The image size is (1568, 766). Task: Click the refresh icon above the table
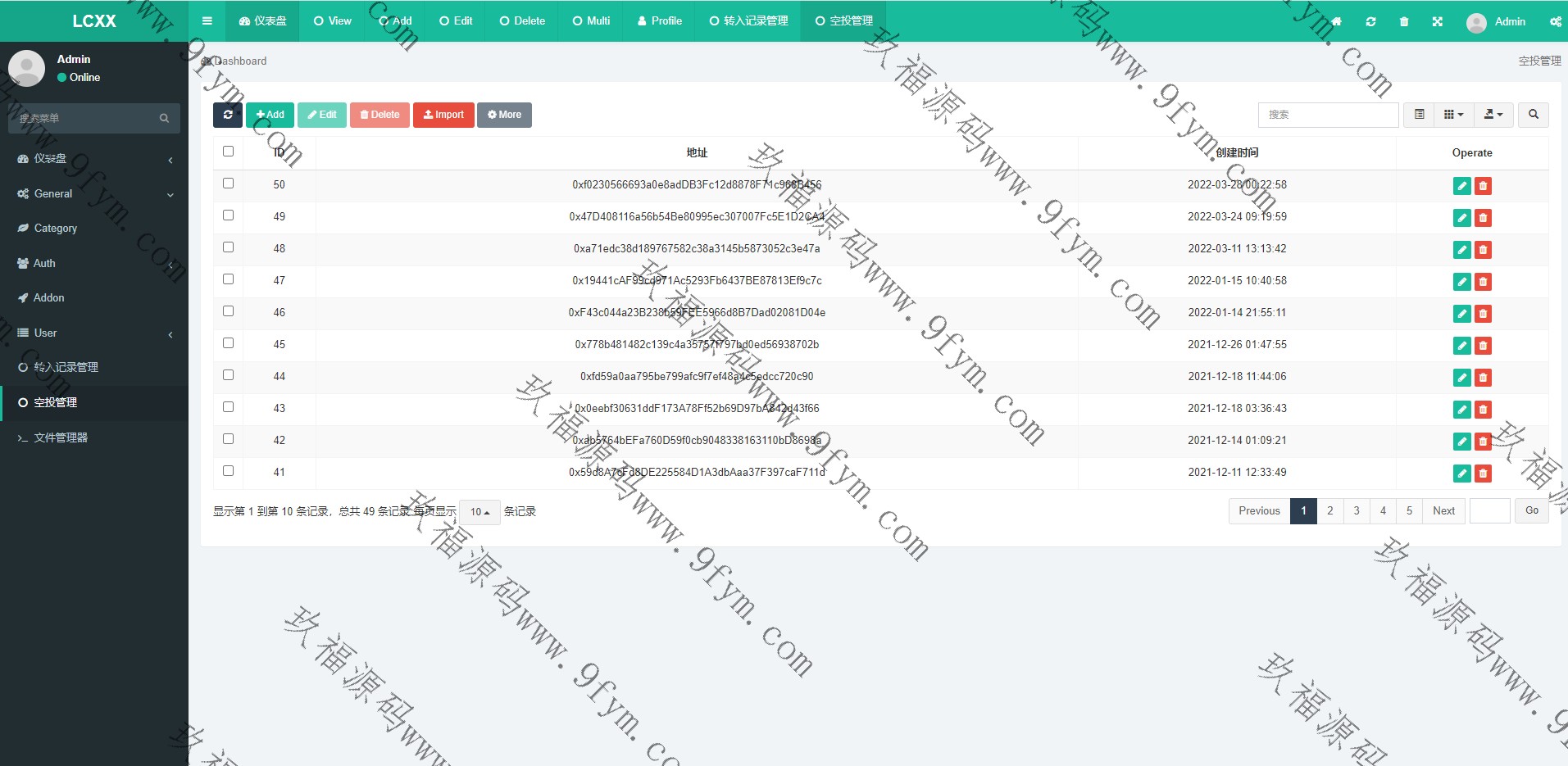(x=228, y=115)
